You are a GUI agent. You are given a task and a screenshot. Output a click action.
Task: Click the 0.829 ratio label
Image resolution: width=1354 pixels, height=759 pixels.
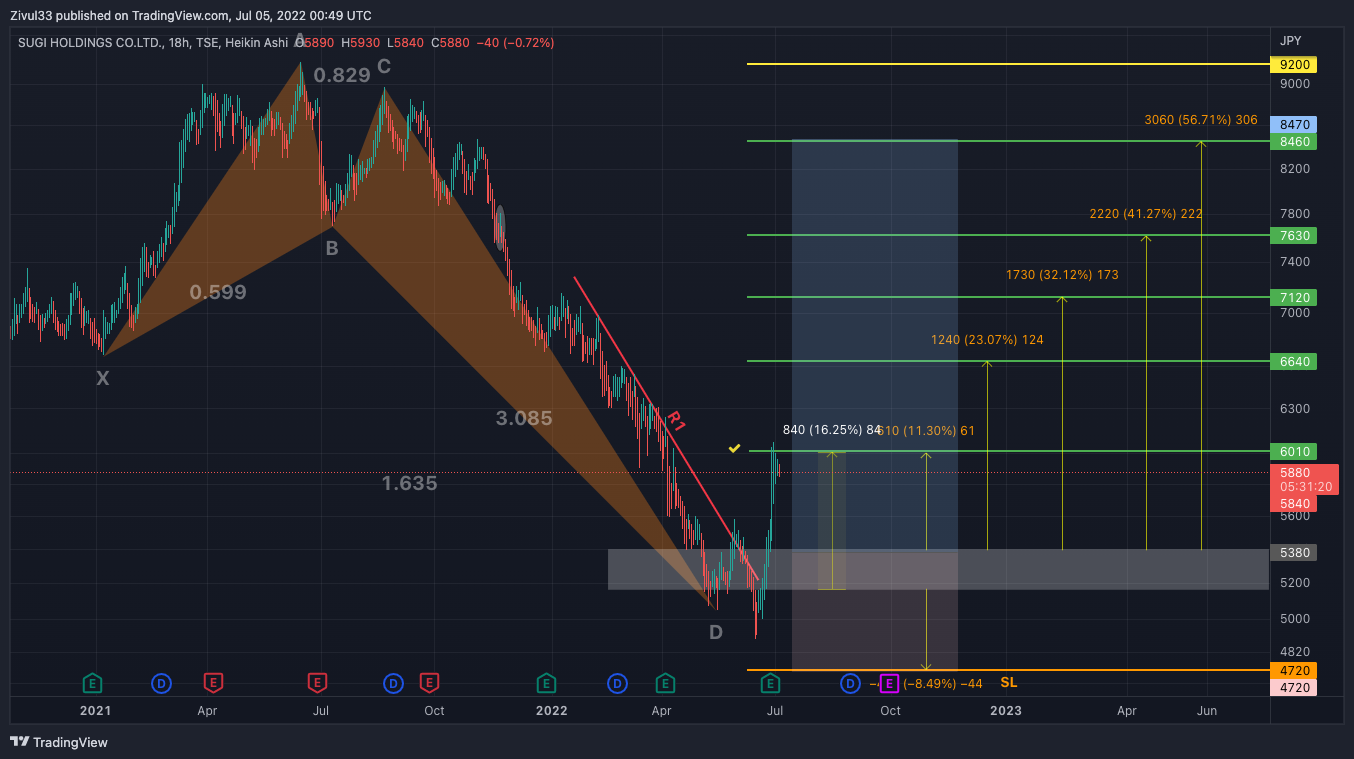coord(342,75)
